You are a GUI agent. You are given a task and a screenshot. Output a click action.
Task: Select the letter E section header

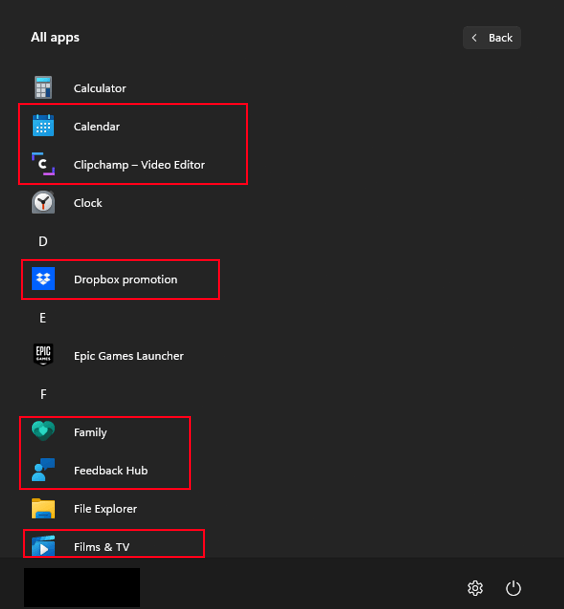[43, 318]
